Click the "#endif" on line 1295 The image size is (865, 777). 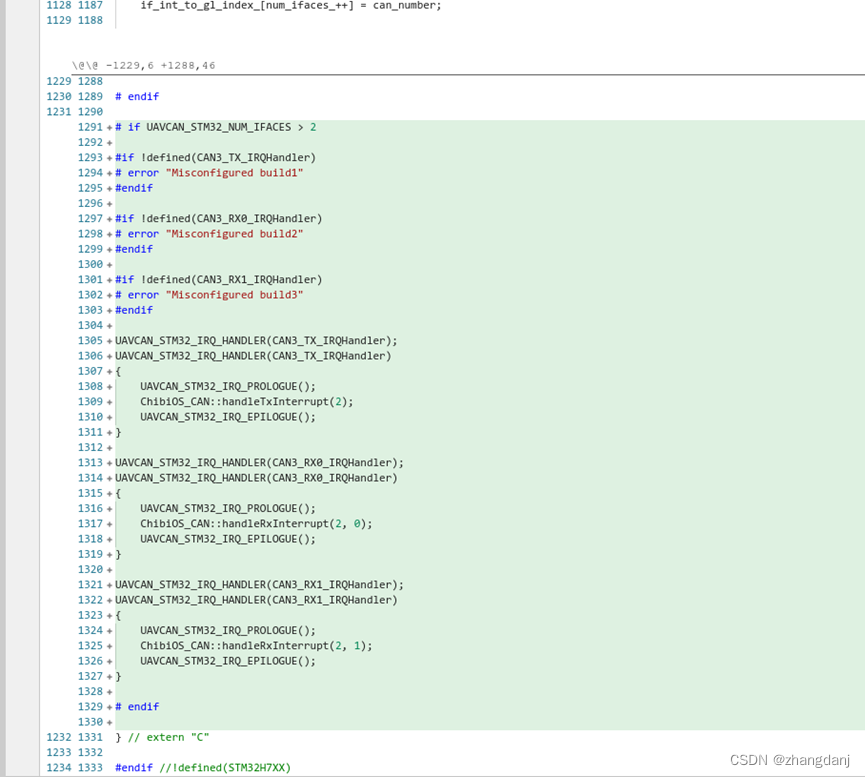134,188
